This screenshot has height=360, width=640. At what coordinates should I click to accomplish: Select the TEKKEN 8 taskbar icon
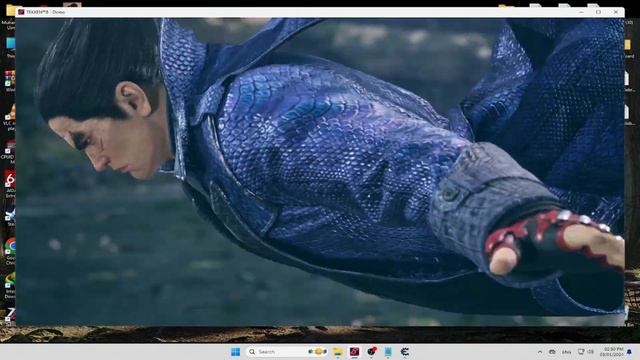click(354, 352)
